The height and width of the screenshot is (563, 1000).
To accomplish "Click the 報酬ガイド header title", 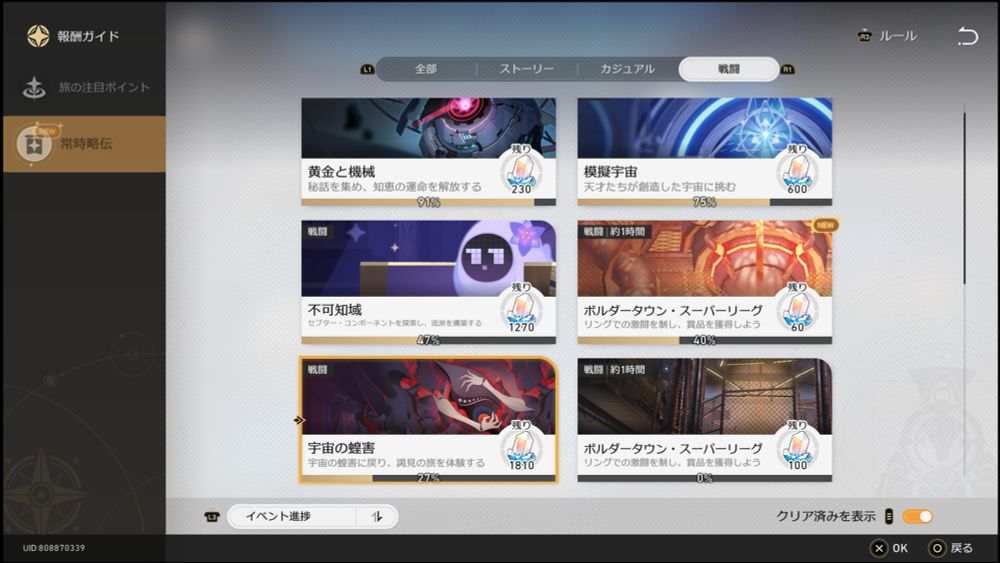I will pos(88,36).
